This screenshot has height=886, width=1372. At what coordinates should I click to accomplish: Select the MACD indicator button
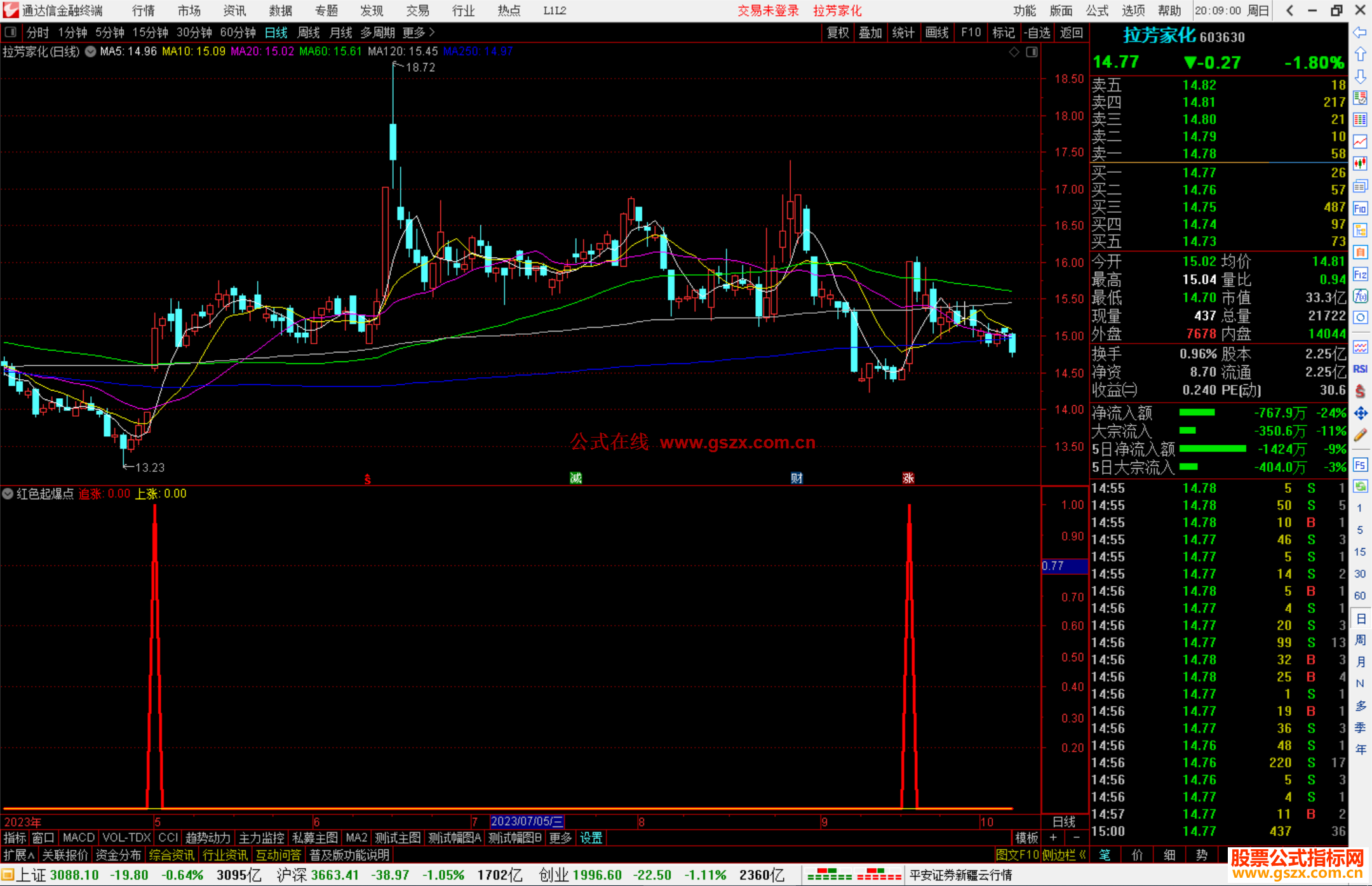pos(79,838)
